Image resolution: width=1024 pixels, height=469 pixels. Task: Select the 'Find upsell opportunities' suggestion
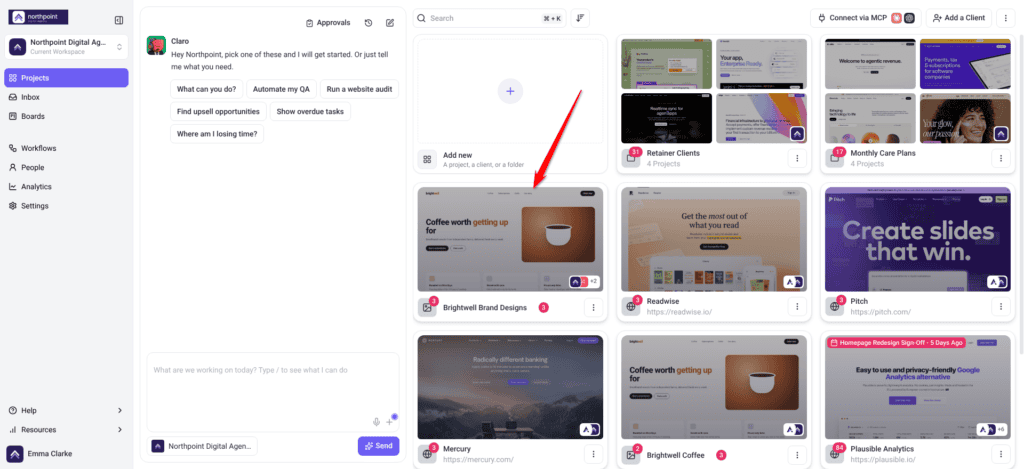point(218,112)
